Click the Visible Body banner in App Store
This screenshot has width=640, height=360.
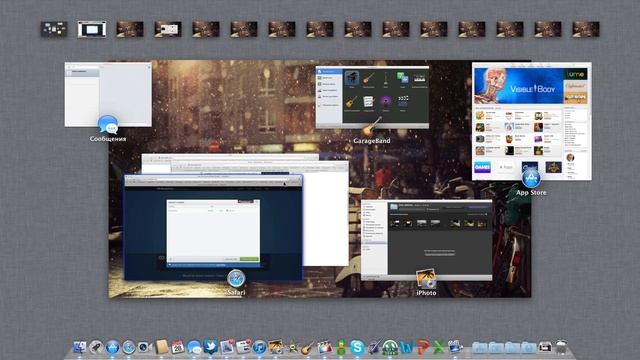point(518,86)
